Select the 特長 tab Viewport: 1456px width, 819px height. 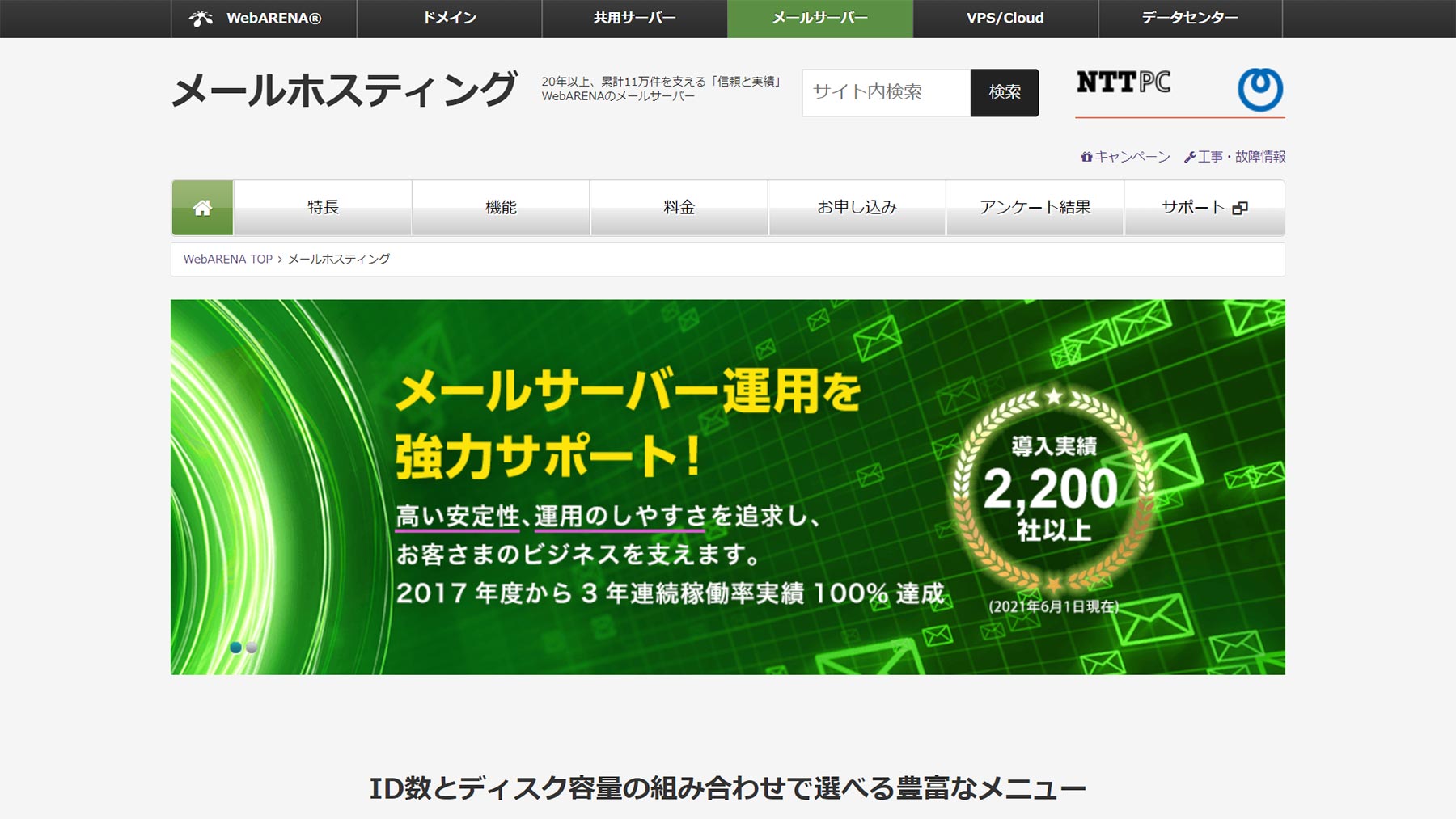tap(322, 206)
